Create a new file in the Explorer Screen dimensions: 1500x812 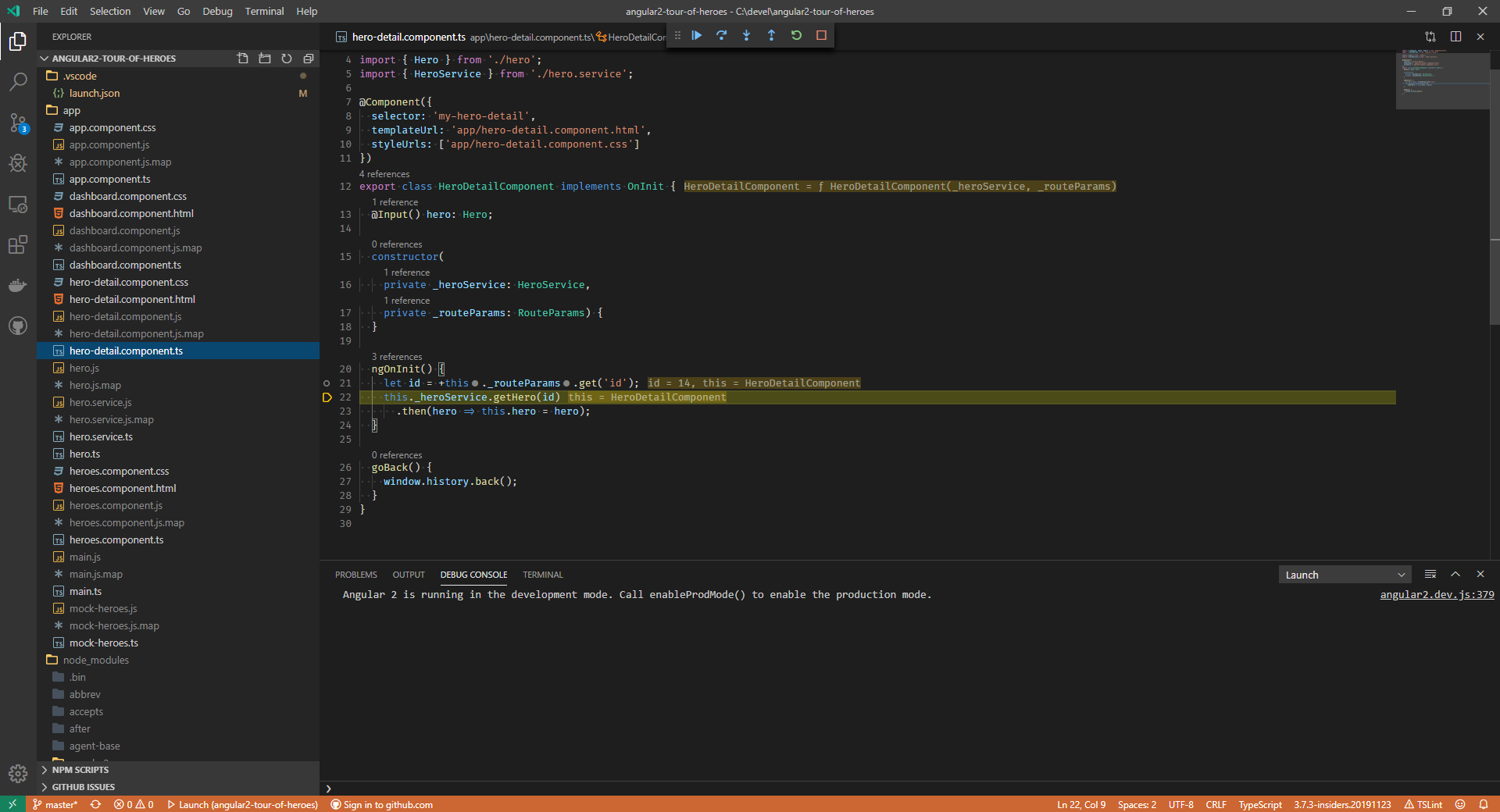point(242,58)
